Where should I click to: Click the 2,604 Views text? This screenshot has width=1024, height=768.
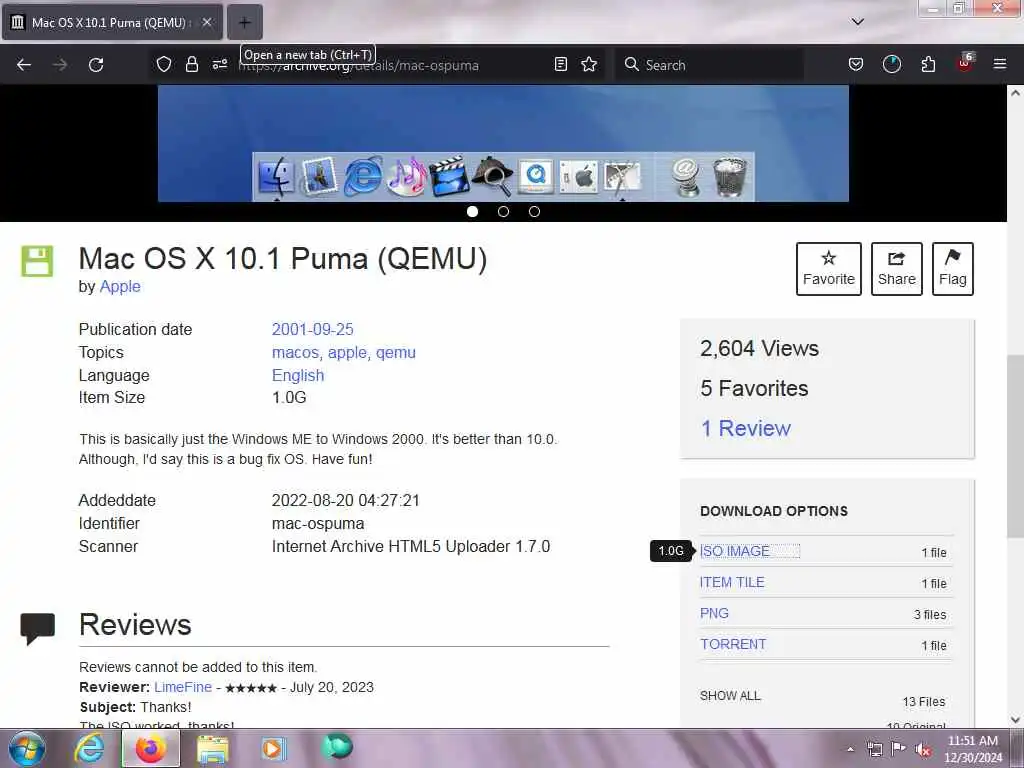tap(760, 348)
